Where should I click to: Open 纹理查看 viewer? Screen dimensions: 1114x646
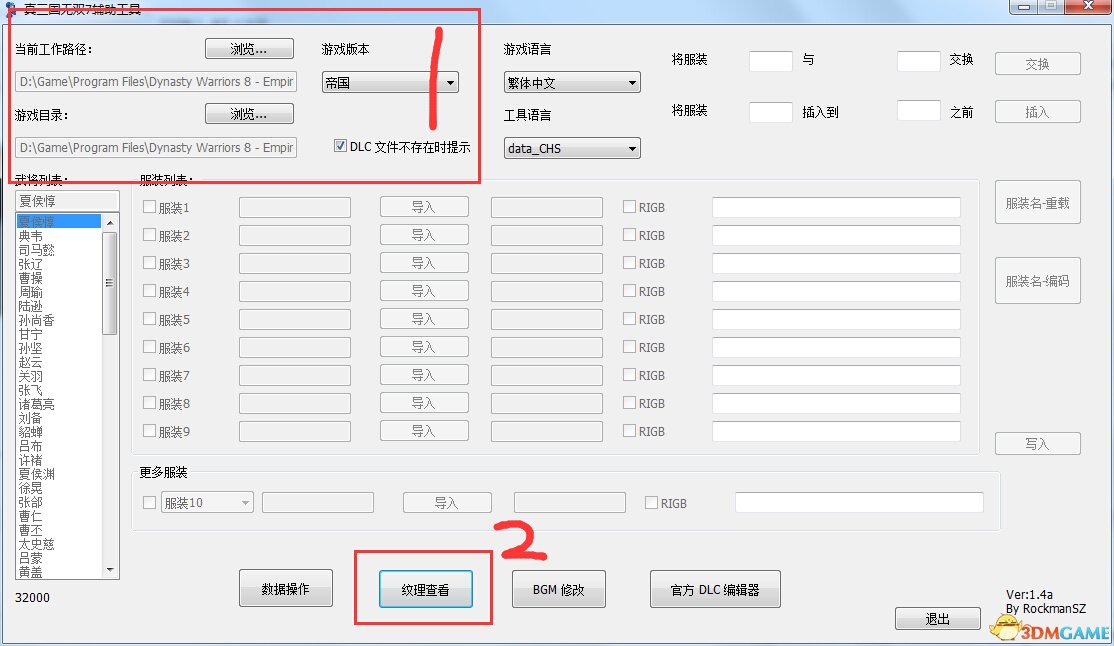[x=426, y=589]
